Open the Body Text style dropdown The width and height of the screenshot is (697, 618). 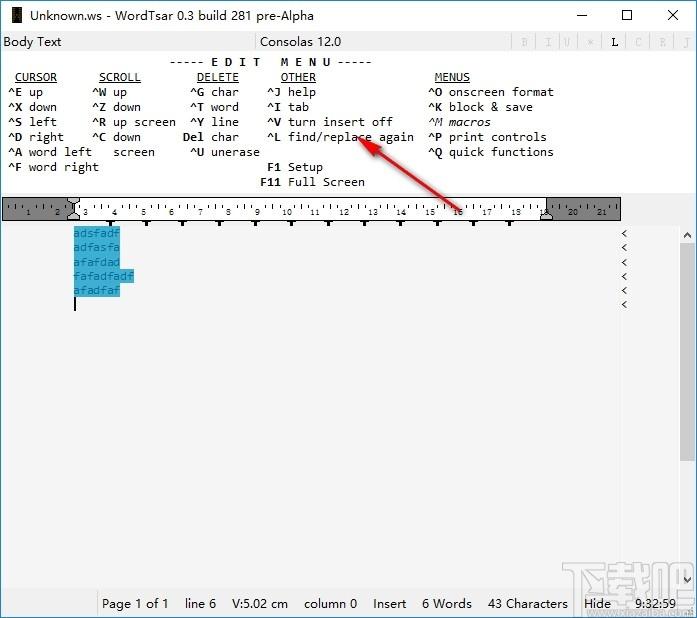click(x=128, y=42)
